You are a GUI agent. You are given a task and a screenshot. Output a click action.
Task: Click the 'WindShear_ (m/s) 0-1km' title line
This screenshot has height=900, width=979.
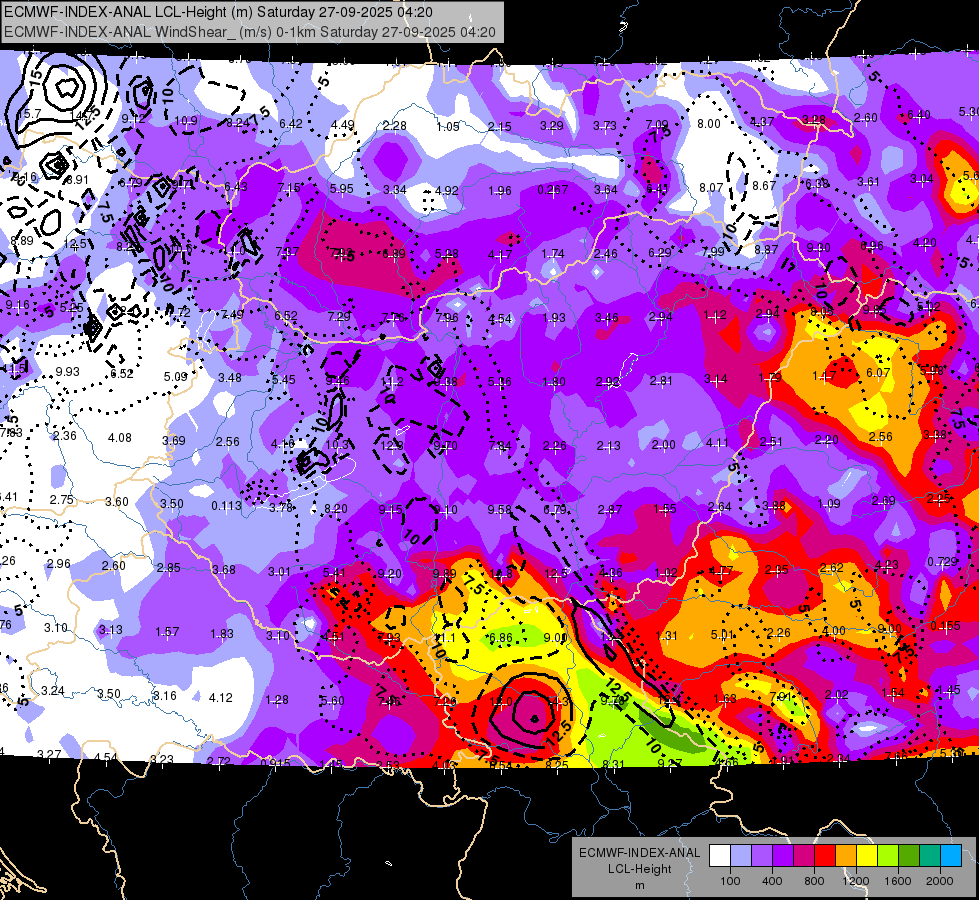(x=250, y=32)
